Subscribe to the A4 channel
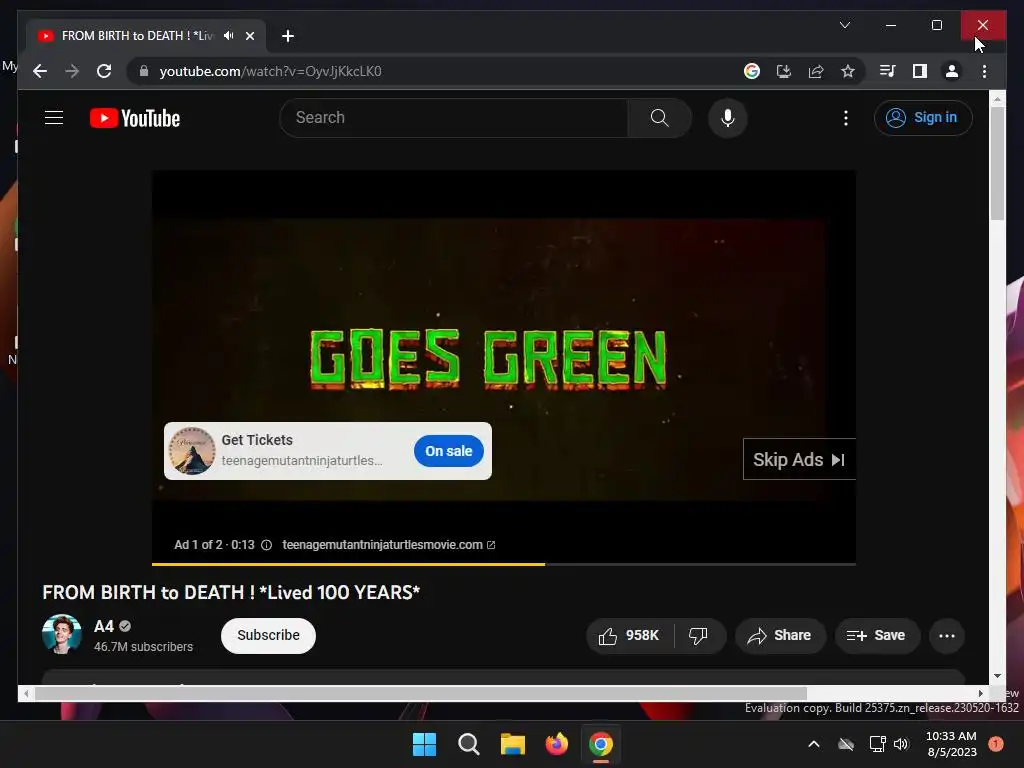Image resolution: width=1024 pixels, height=768 pixels. click(268, 635)
